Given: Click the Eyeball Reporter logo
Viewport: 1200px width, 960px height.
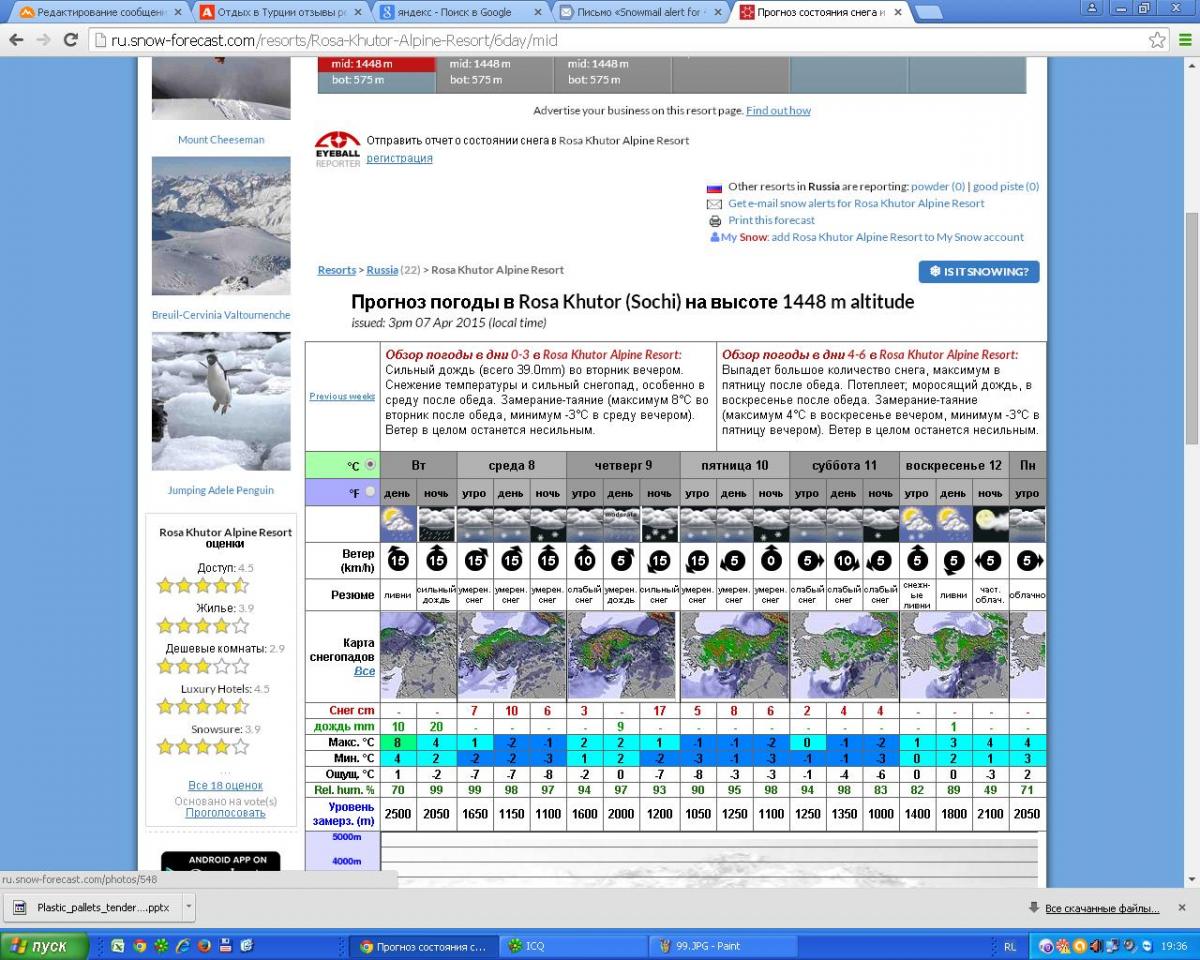Looking at the screenshot, I should coord(338,149).
